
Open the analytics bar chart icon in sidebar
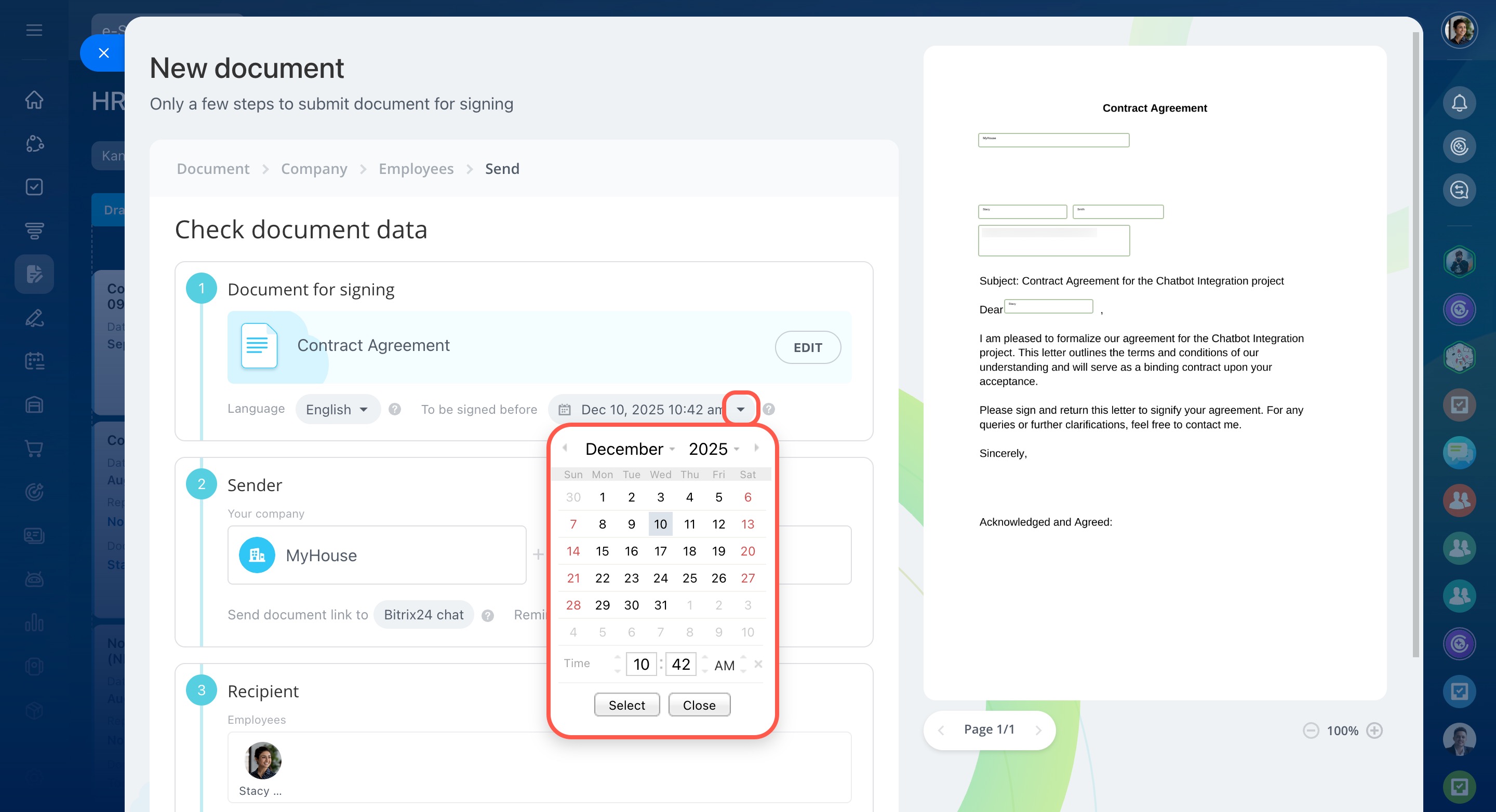point(34,622)
